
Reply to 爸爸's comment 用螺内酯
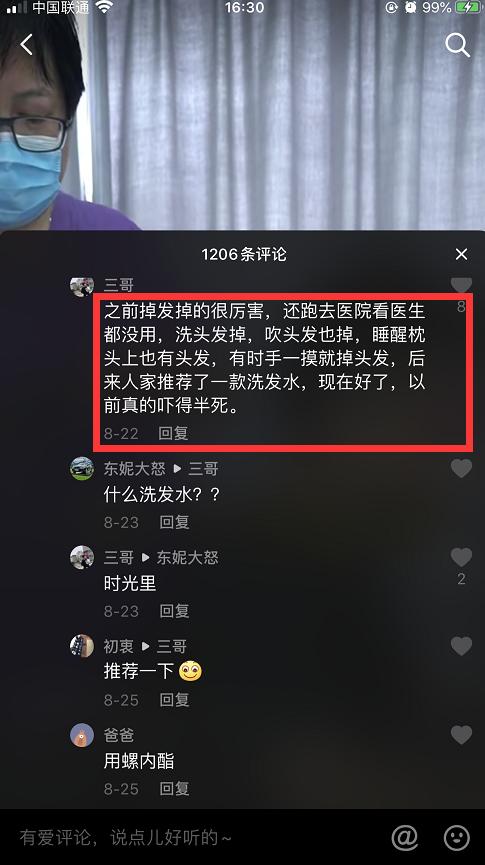click(174, 788)
